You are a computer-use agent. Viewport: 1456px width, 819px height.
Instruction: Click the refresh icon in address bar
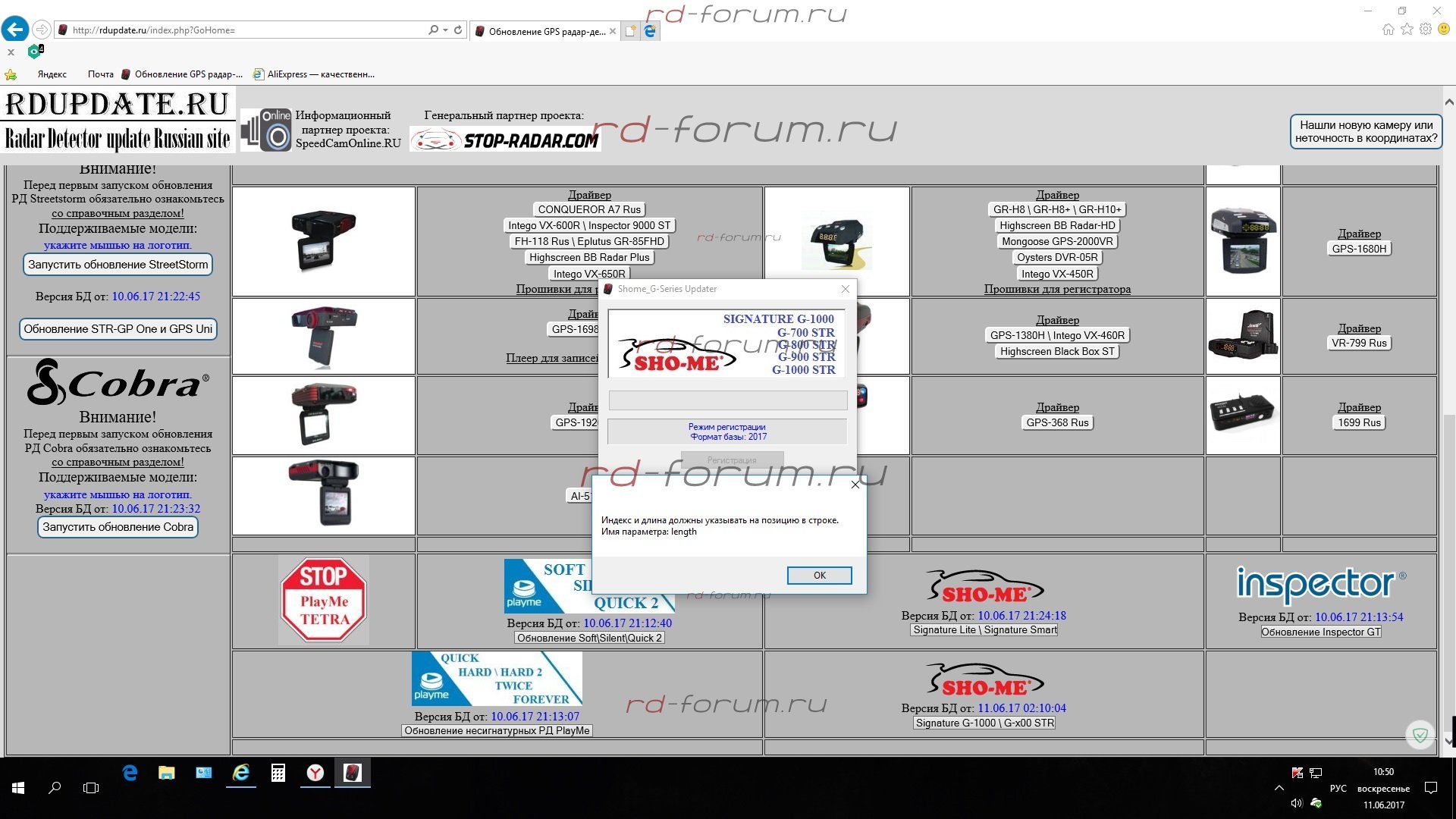pyautogui.click(x=458, y=30)
